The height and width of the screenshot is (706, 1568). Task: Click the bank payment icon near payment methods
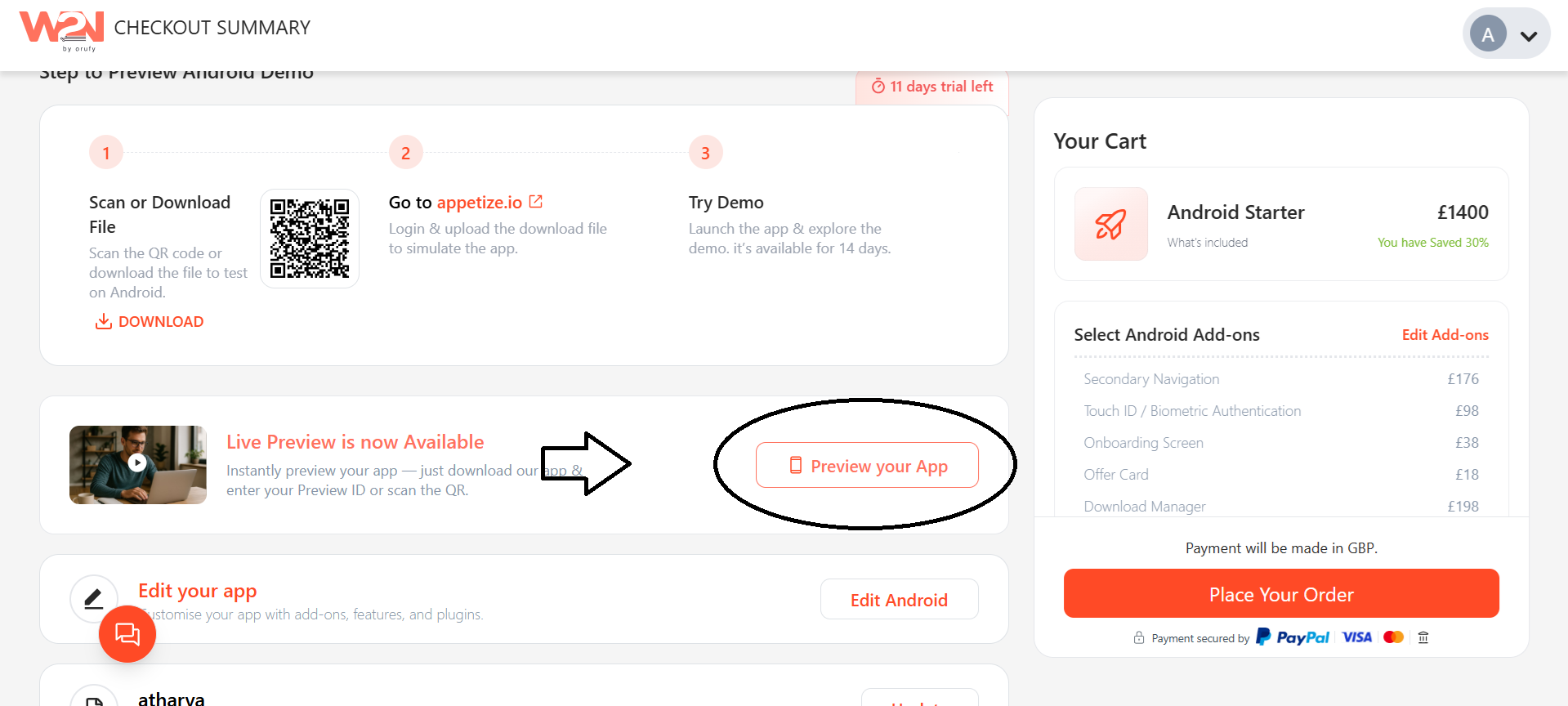click(x=1423, y=637)
